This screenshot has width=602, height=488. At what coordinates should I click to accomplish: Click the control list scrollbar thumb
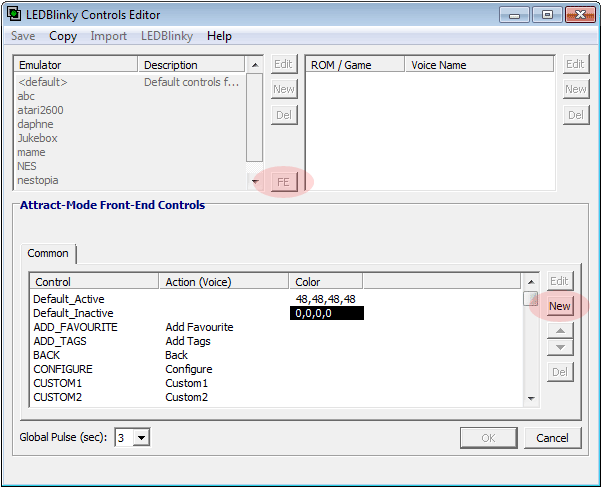(x=531, y=298)
